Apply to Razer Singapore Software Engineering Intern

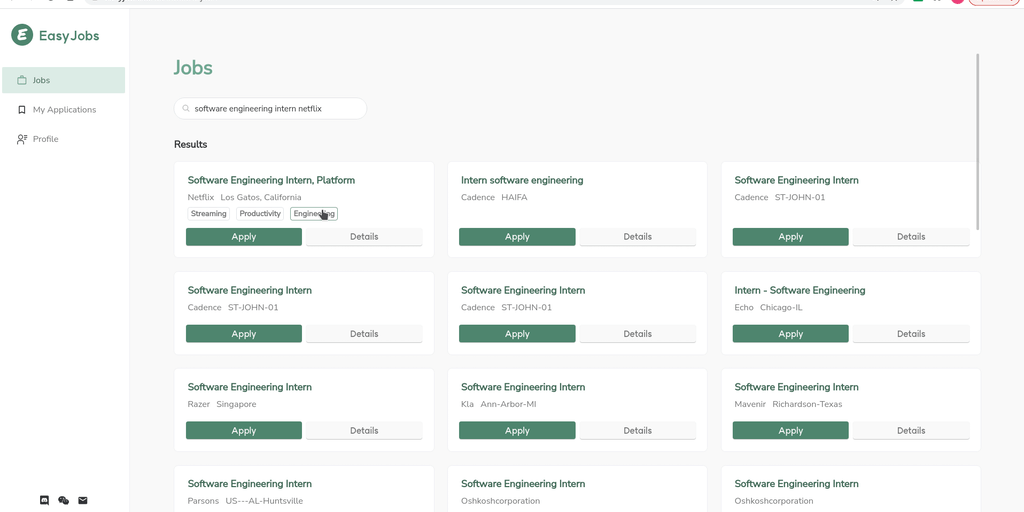[x=244, y=431]
